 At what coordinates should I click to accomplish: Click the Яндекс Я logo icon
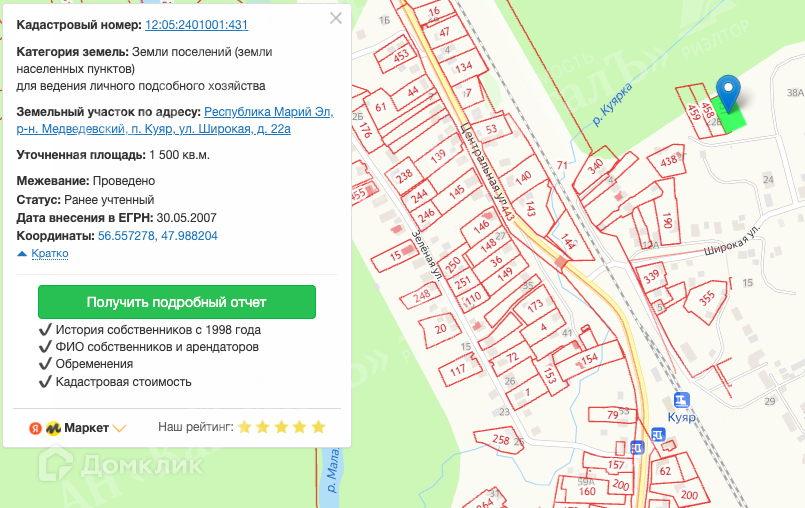pyautogui.click(x=35, y=428)
